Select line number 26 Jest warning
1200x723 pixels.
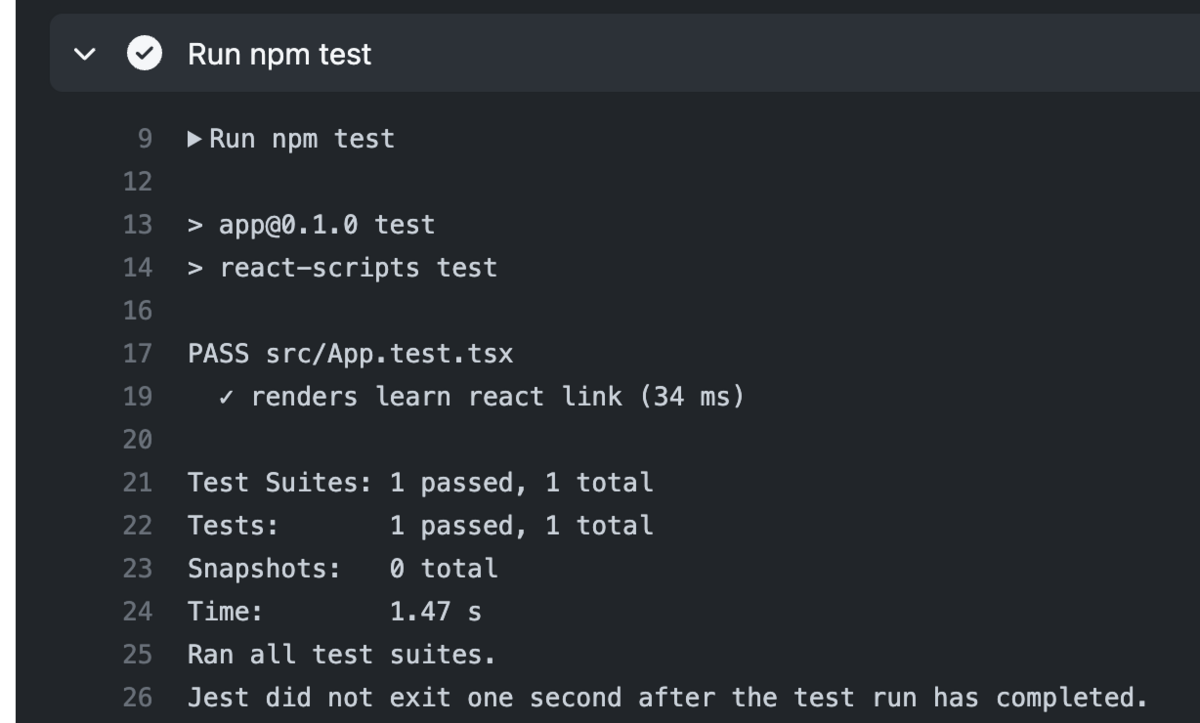[x=137, y=698]
